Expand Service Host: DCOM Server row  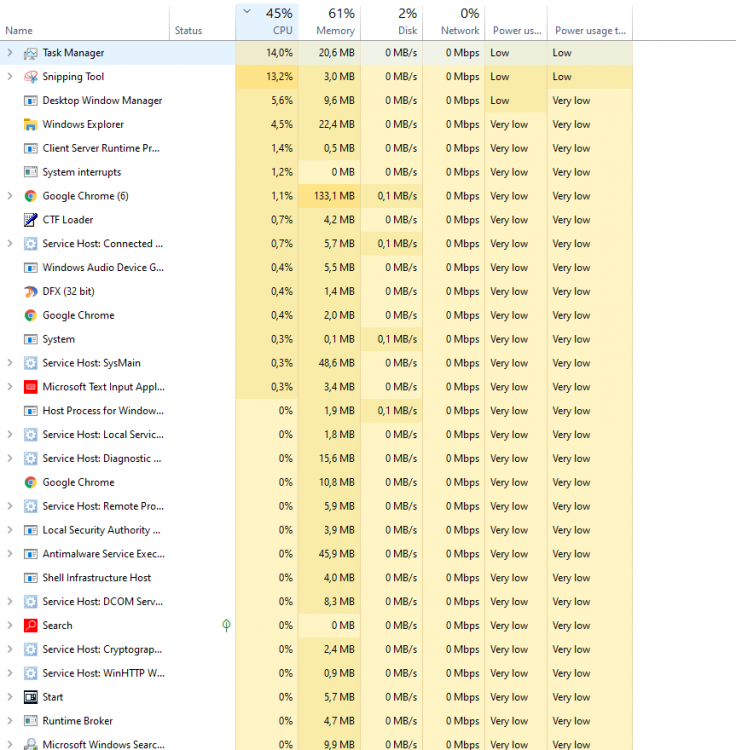(x=10, y=601)
